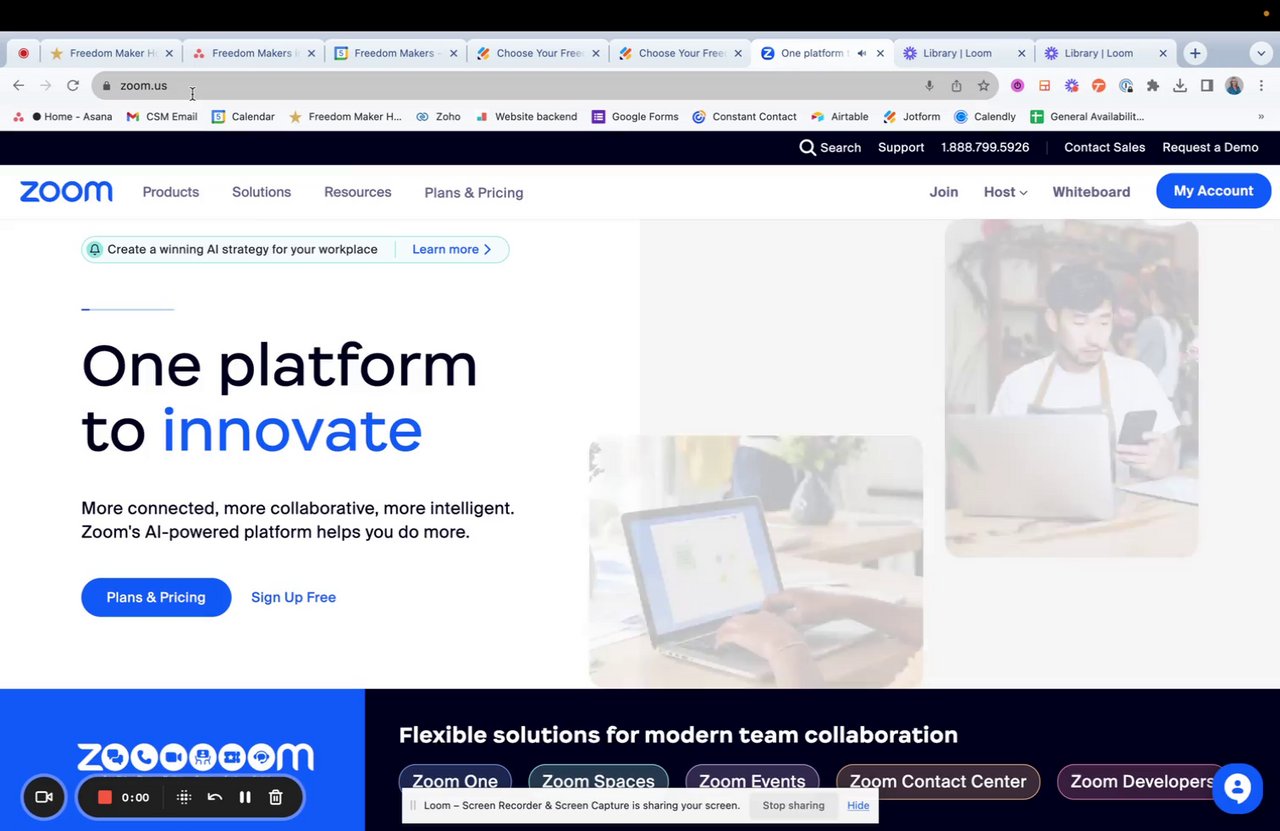Go back to the previous page
The width and height of the screenshot is (1280, 831).
(18, 86)
